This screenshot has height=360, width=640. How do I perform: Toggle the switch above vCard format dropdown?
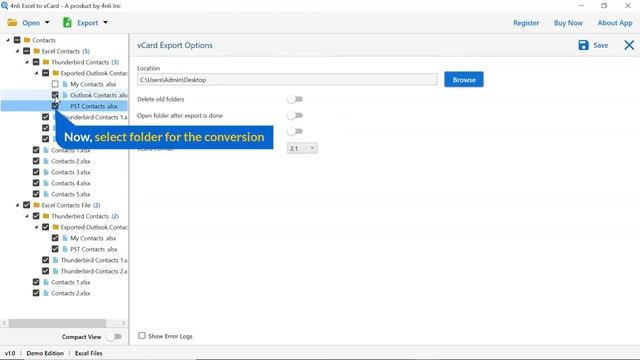point(295,131)
